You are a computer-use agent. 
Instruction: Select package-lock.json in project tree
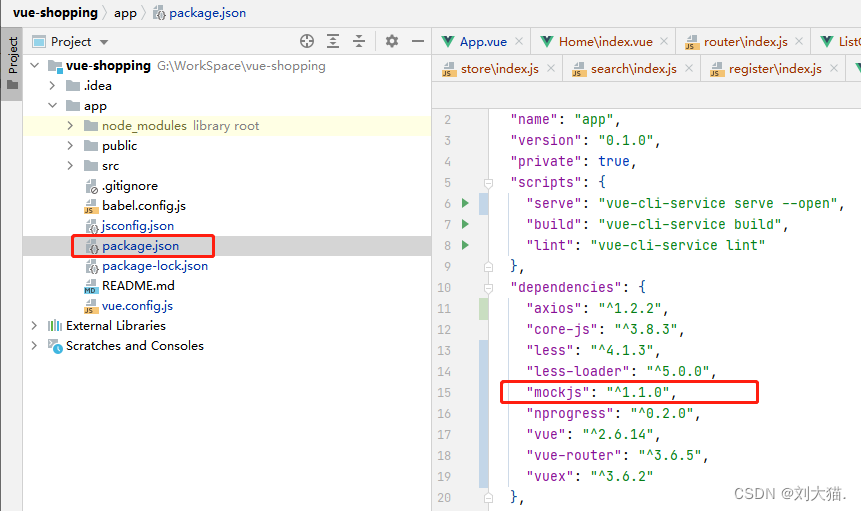(x=146, y=266)
